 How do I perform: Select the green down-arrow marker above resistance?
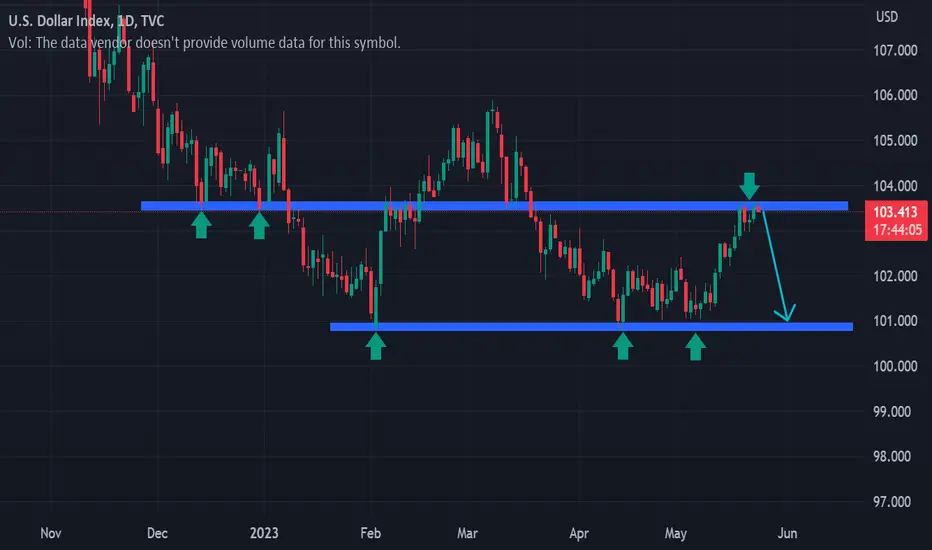[x=749, y=186]
